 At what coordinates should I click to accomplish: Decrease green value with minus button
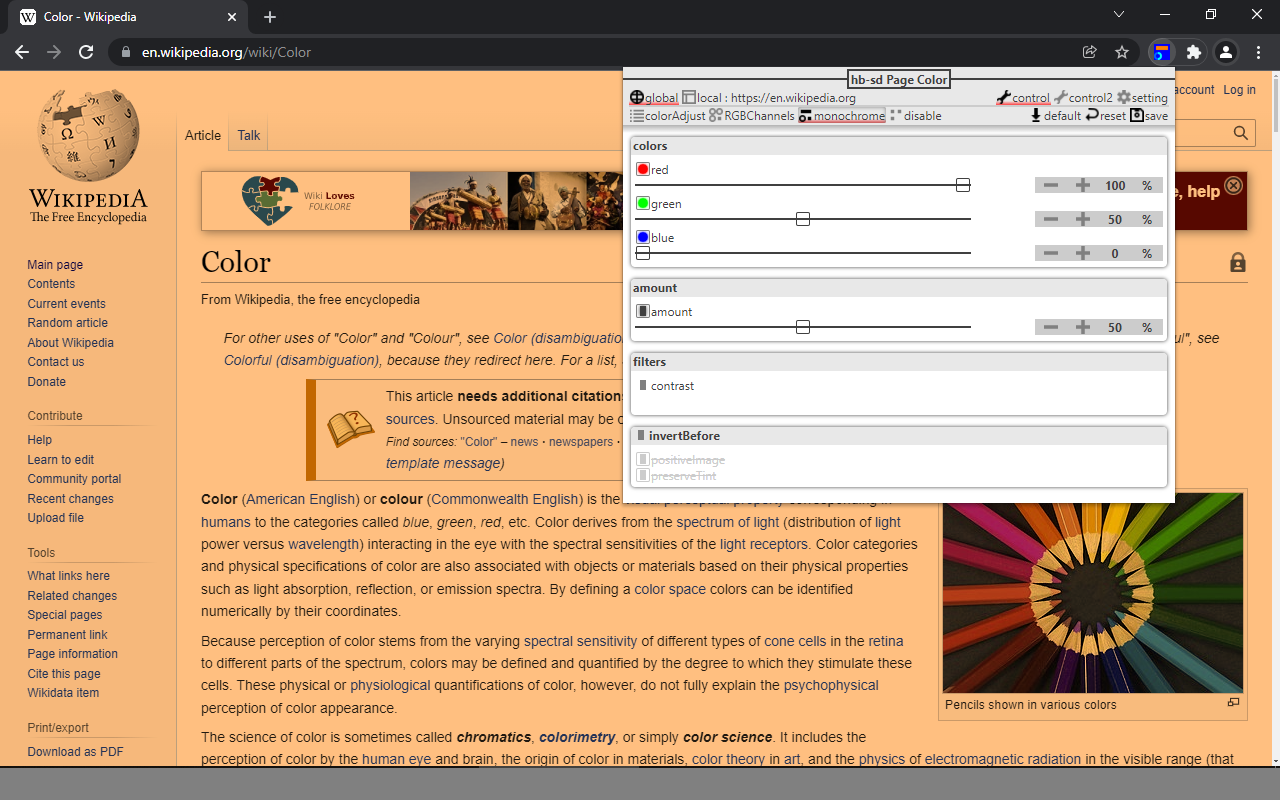(x=1051, y=219)
